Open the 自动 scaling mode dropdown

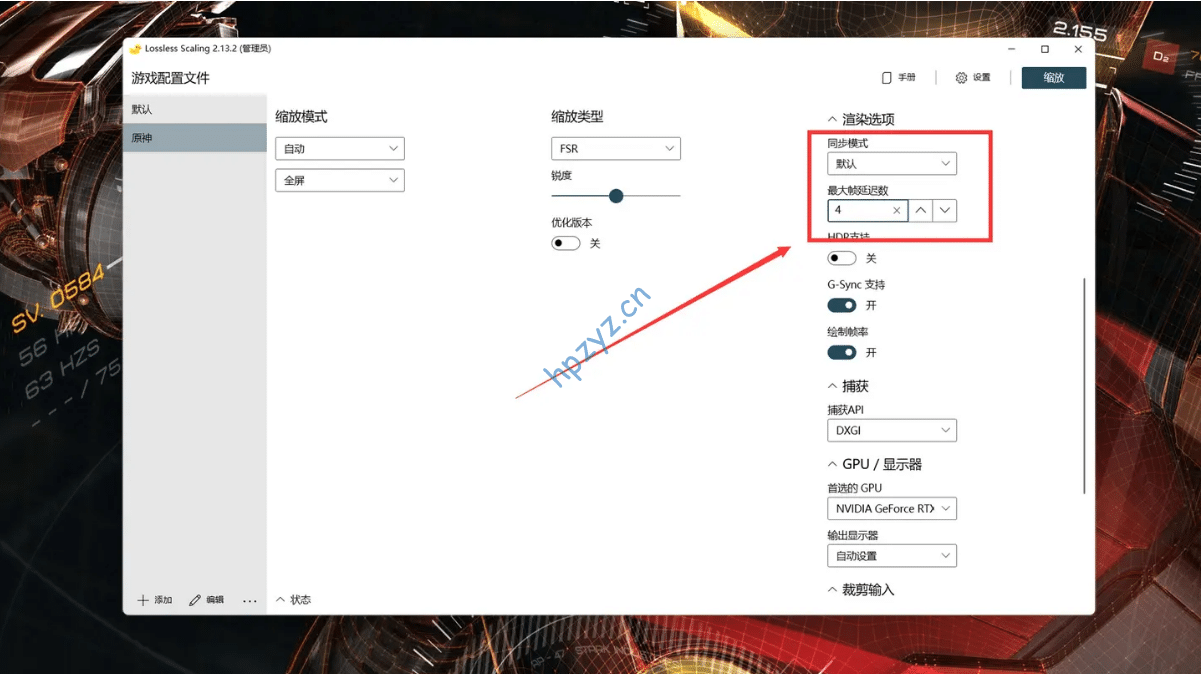point(340,149)
